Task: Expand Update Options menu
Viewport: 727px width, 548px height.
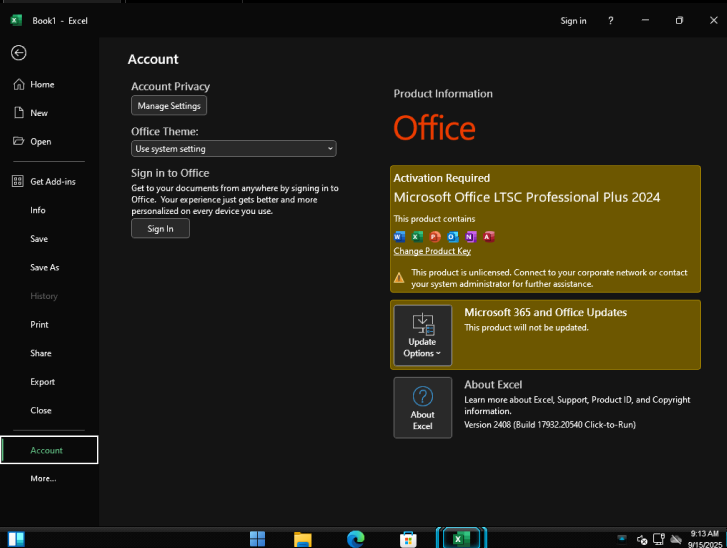Action: coord(422,335)
